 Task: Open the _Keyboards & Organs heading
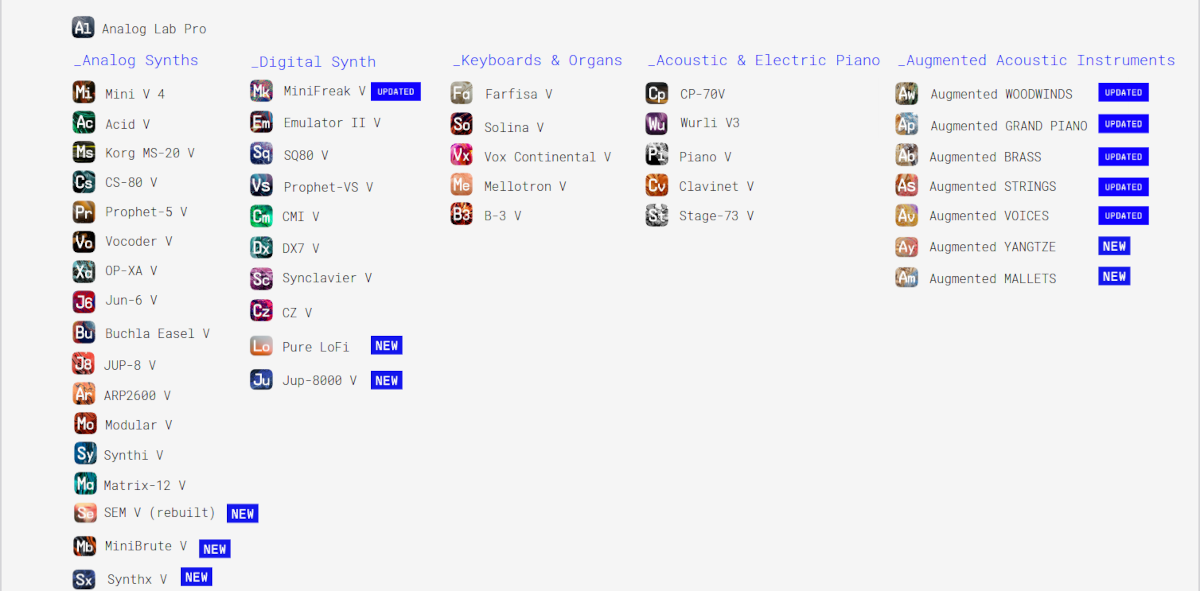(x=537, y=61)
